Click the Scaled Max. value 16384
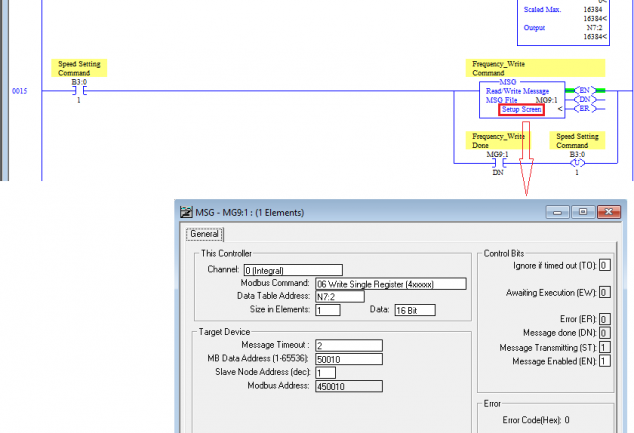Viewport: 634px width, 433px height. coord(593,9)
